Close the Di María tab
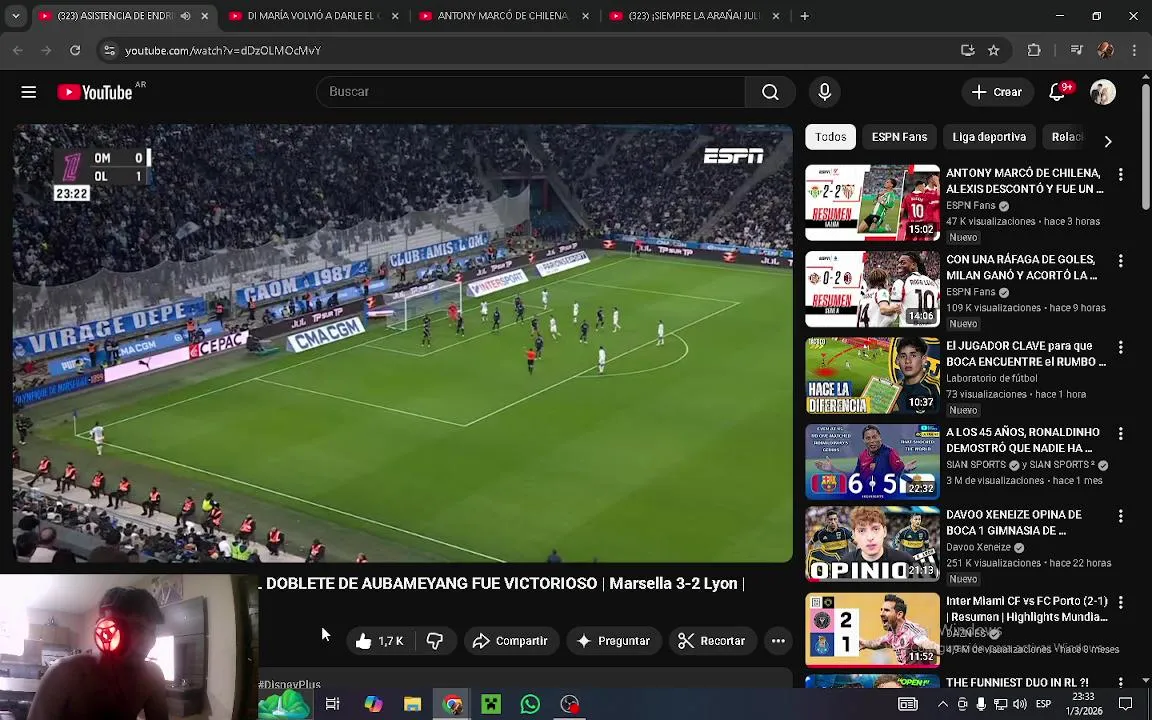Screen dimensions: 1152x720 coord(395,16)
